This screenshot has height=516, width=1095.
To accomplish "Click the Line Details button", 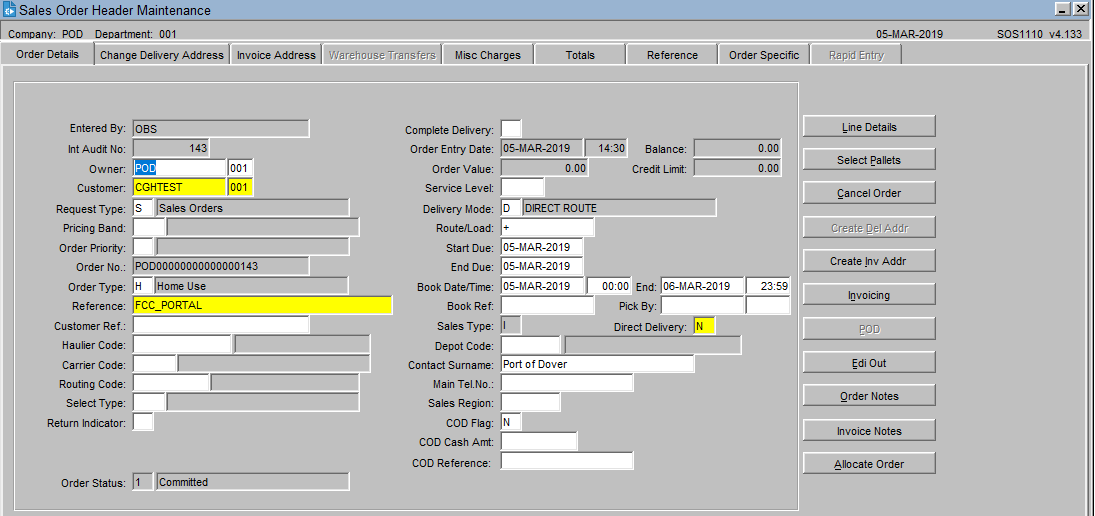I will [868, 127].
